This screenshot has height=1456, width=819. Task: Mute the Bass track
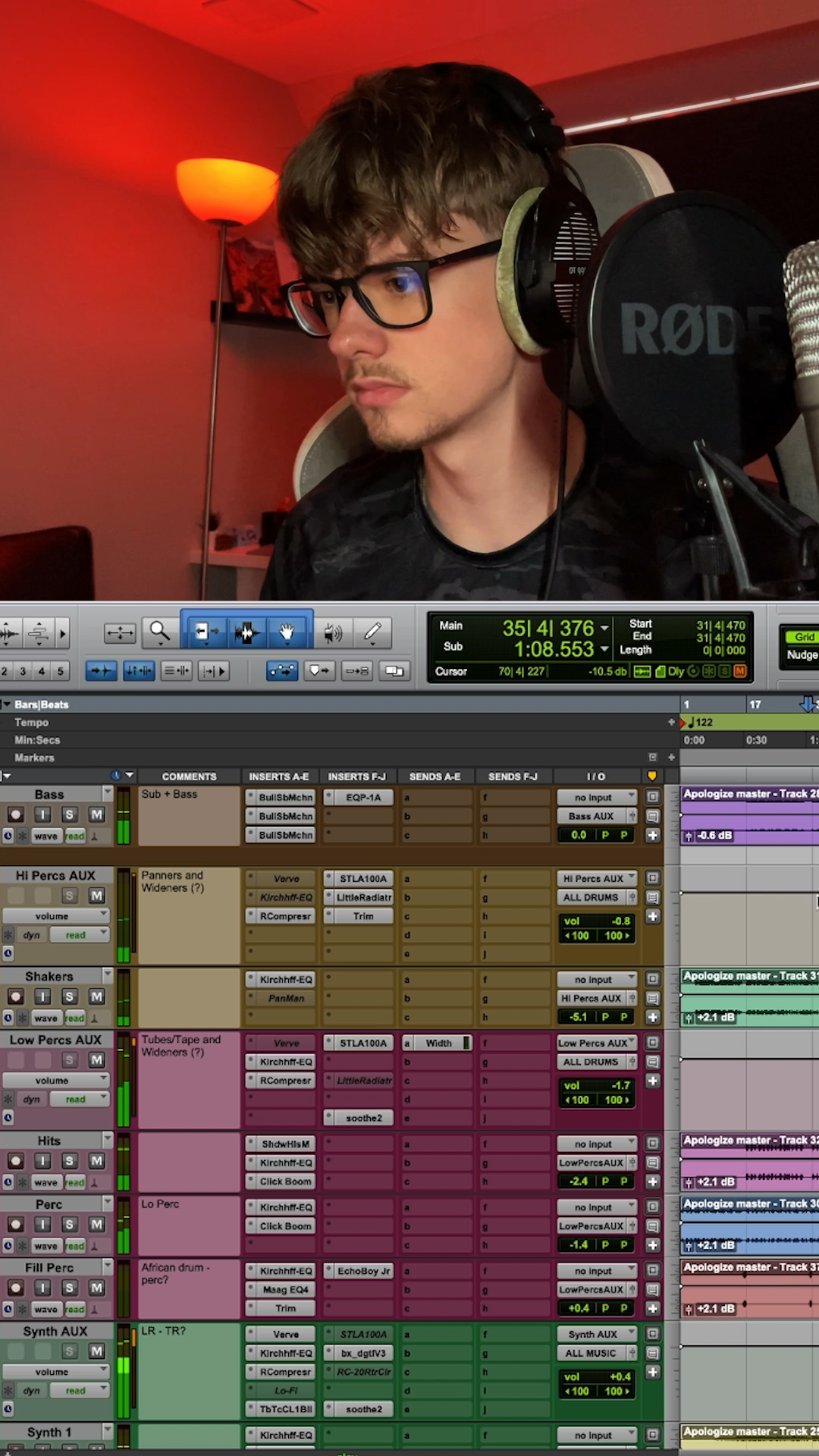pos(96,814)
